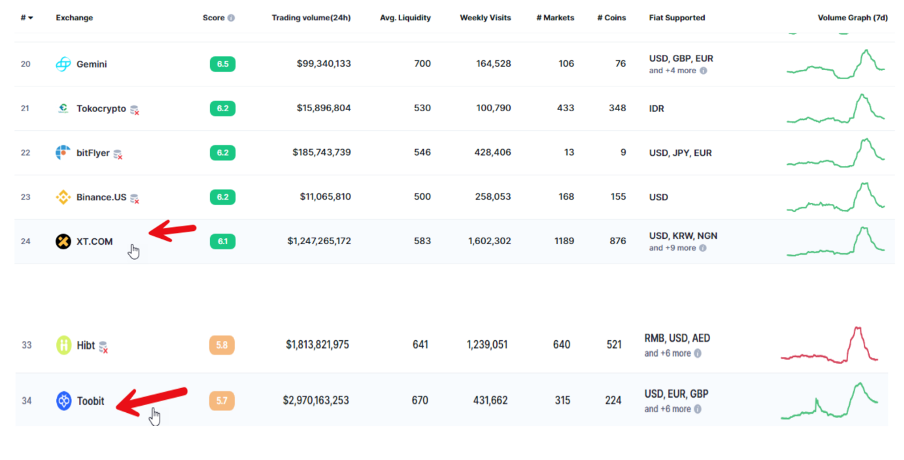Click the reserves icon beside bitFlyer

(x=118, y=154)
